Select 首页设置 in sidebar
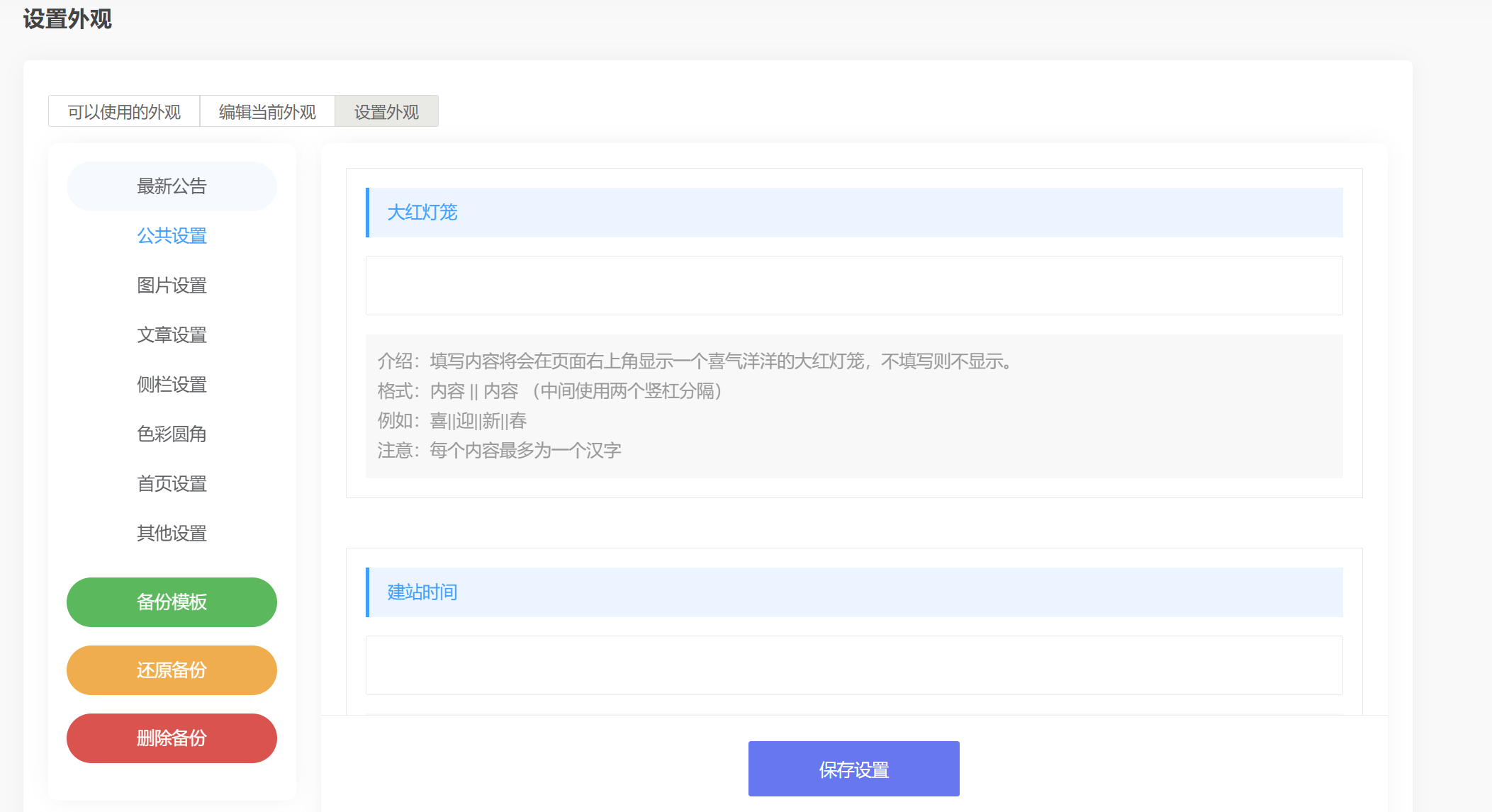 tap(172, 484)
